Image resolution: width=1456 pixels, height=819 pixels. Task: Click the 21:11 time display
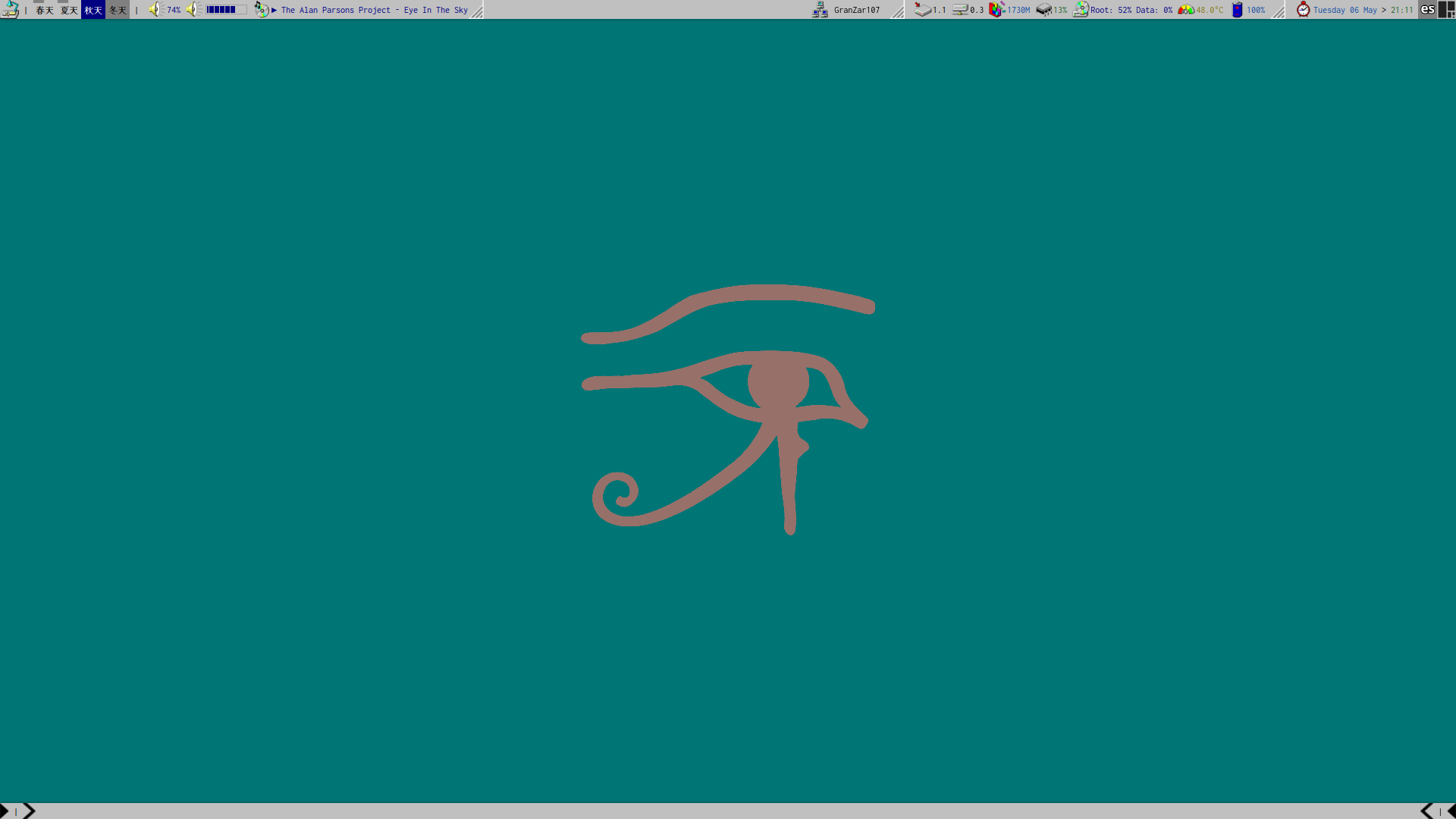(1402, 11)
